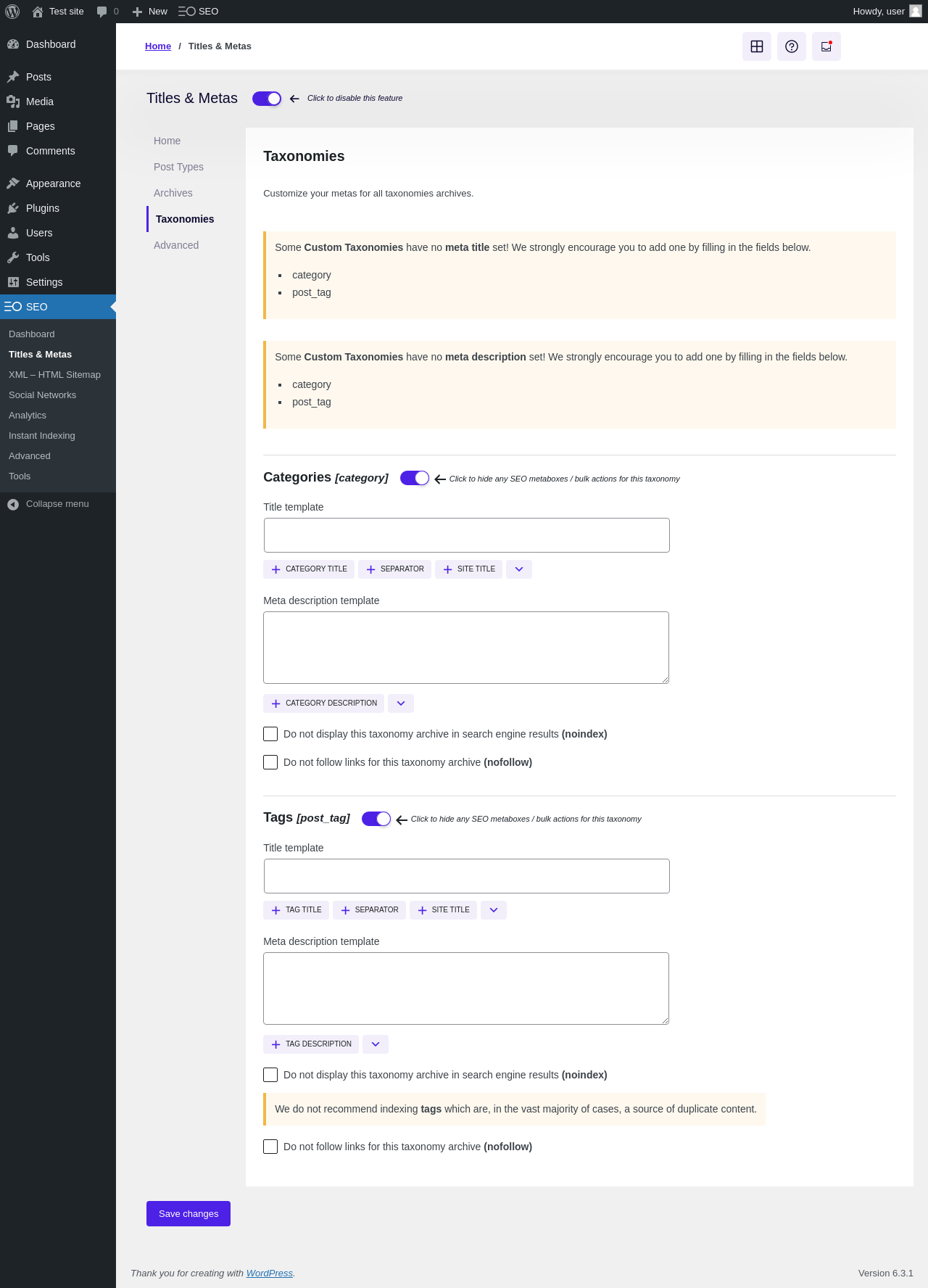
Task: Open Titles & Metas submenu item
Action: (x=58, y=355)
